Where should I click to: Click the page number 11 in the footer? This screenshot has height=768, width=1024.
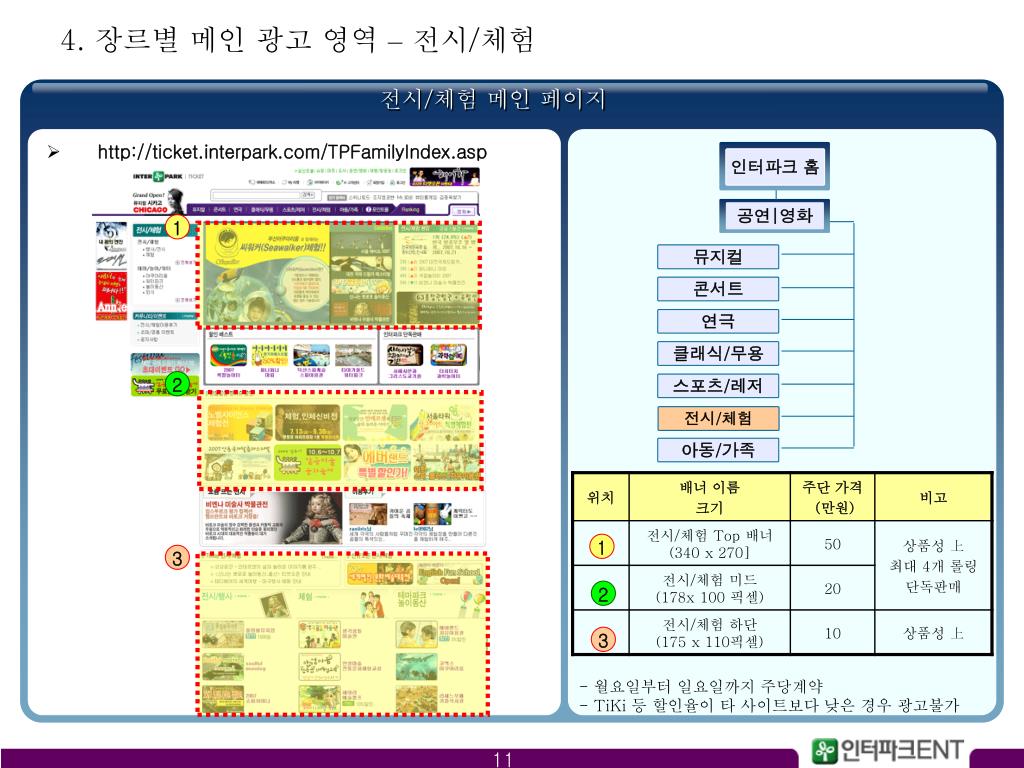pyautogui.click(x=502, y=759)
